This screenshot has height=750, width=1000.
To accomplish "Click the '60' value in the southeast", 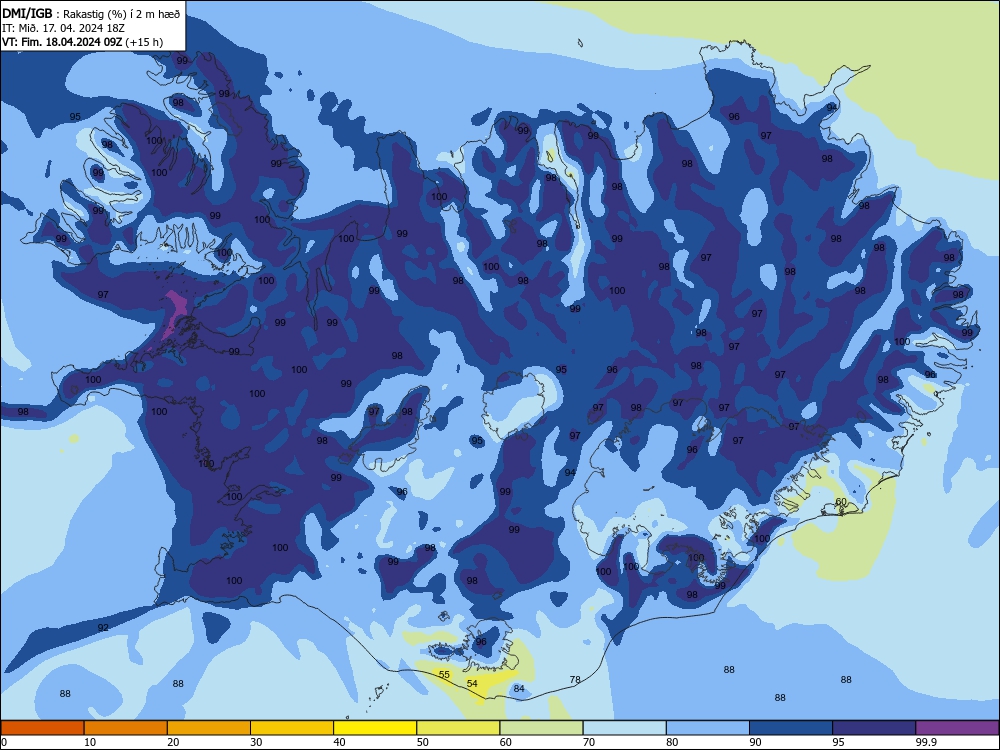I will (x=841, y=501).
